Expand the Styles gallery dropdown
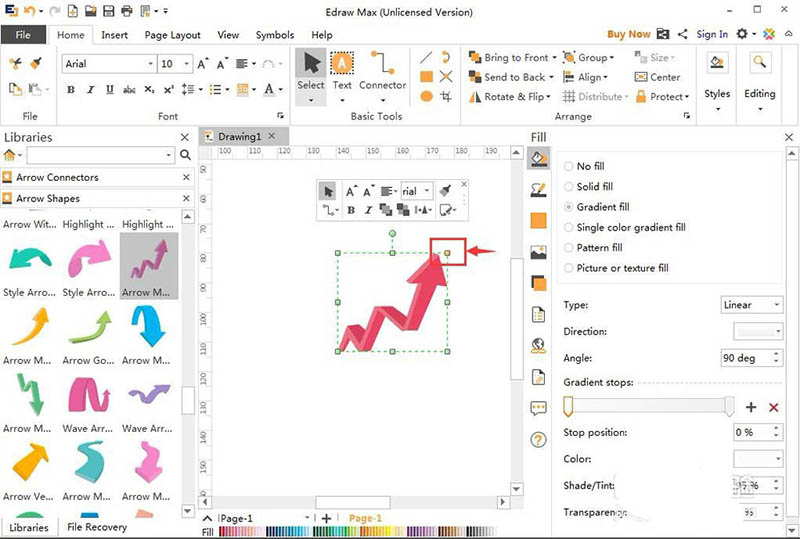 coord(717,109)
